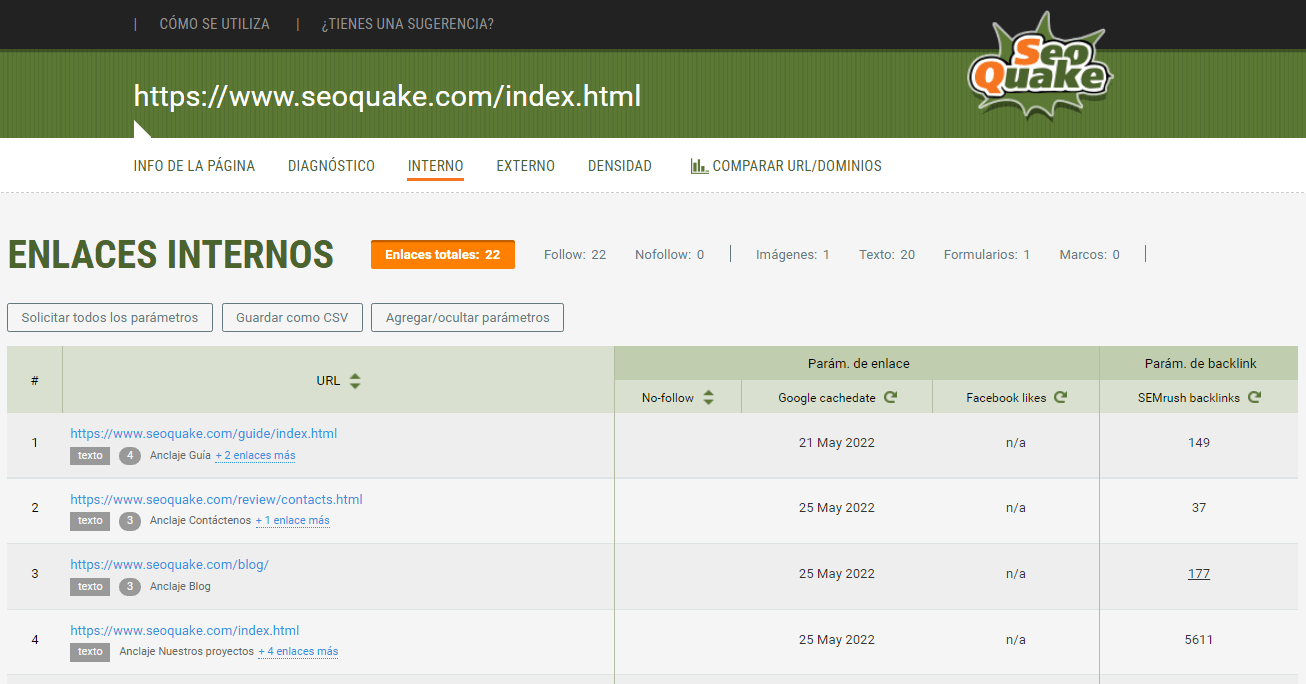The image size is (1306, 684).
Task: Expand '+ 4 enlaces más' on the index.html row
Action: (298, 651)
